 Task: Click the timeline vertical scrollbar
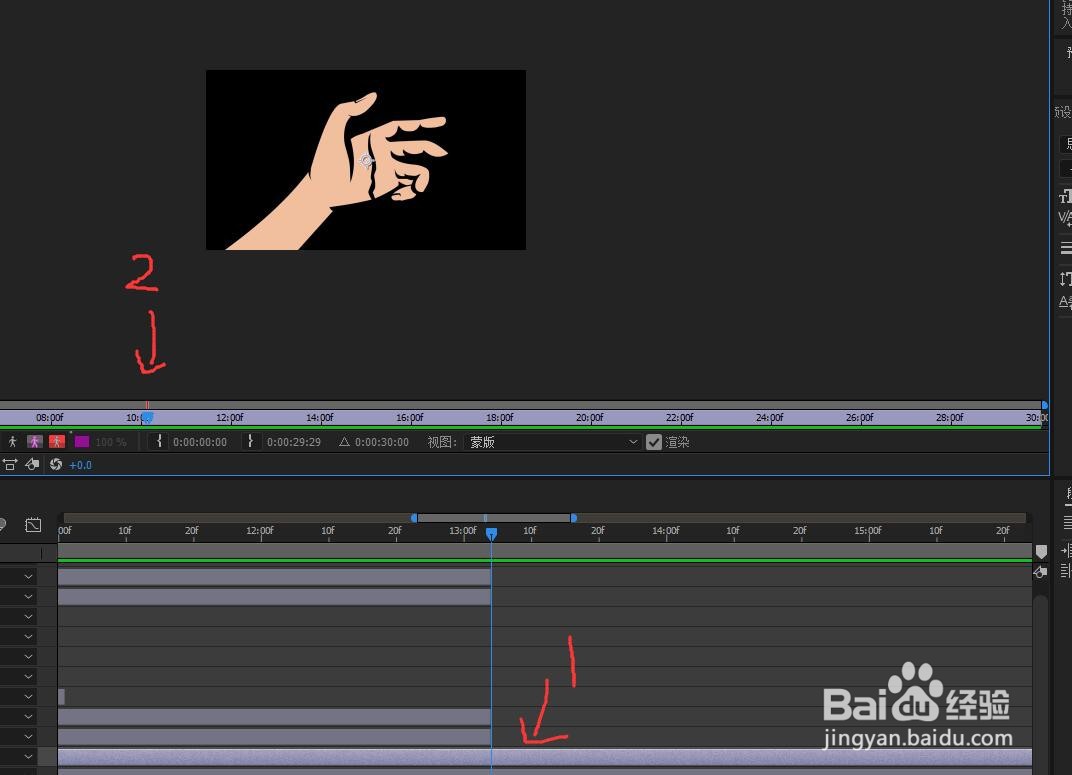1040,683
